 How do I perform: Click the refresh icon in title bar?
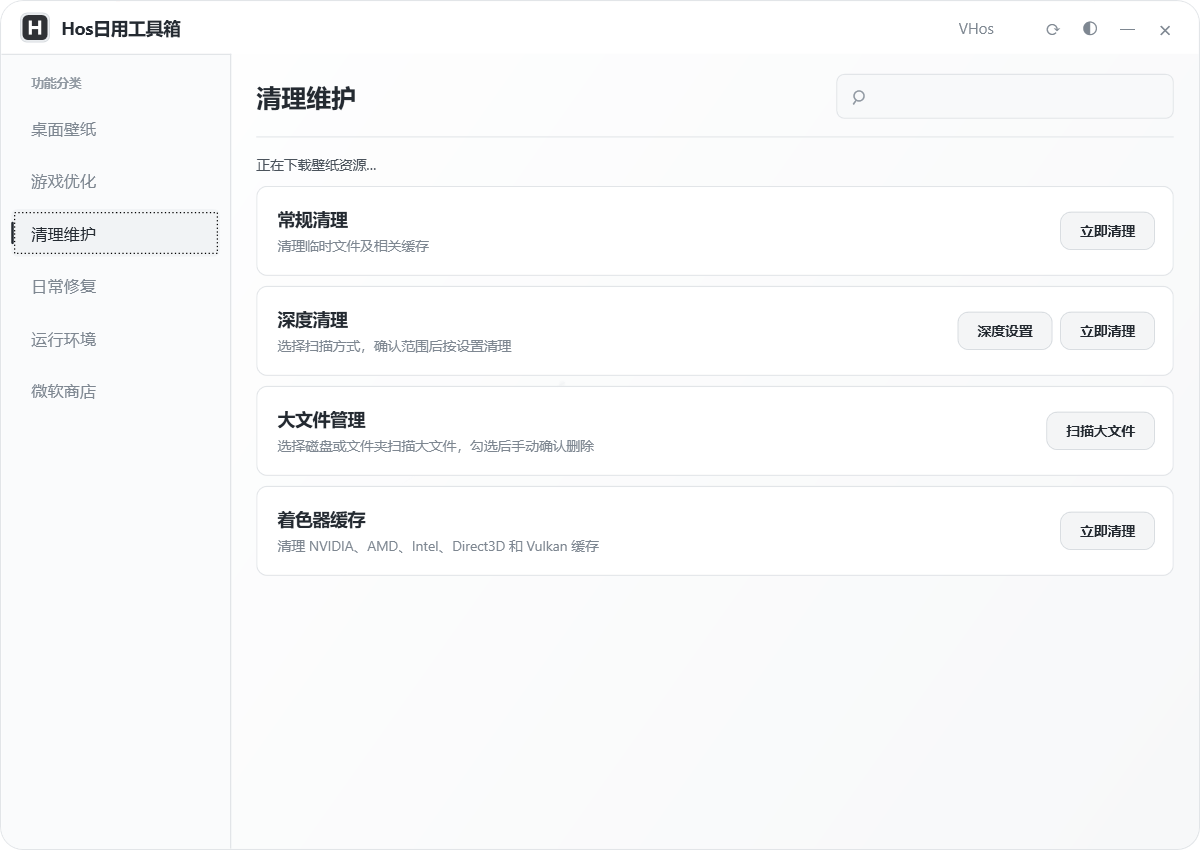pyautogui.click(x=1052, y=29)
